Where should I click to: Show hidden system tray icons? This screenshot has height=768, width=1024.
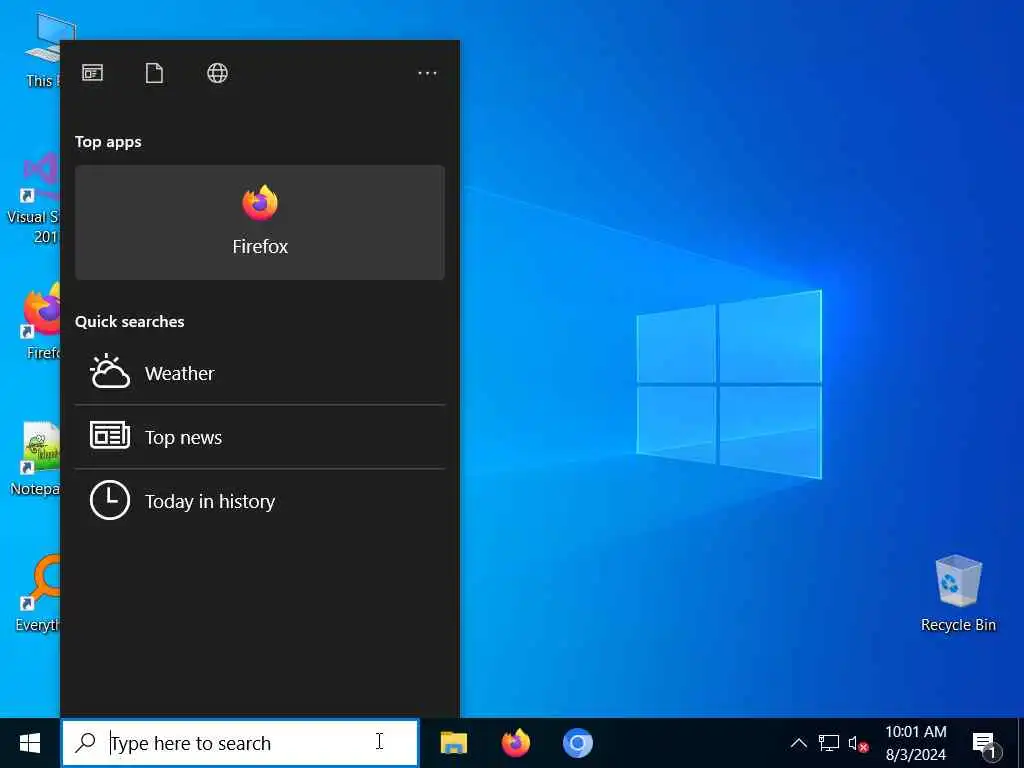pyautogui.click(x=799, y=743)
